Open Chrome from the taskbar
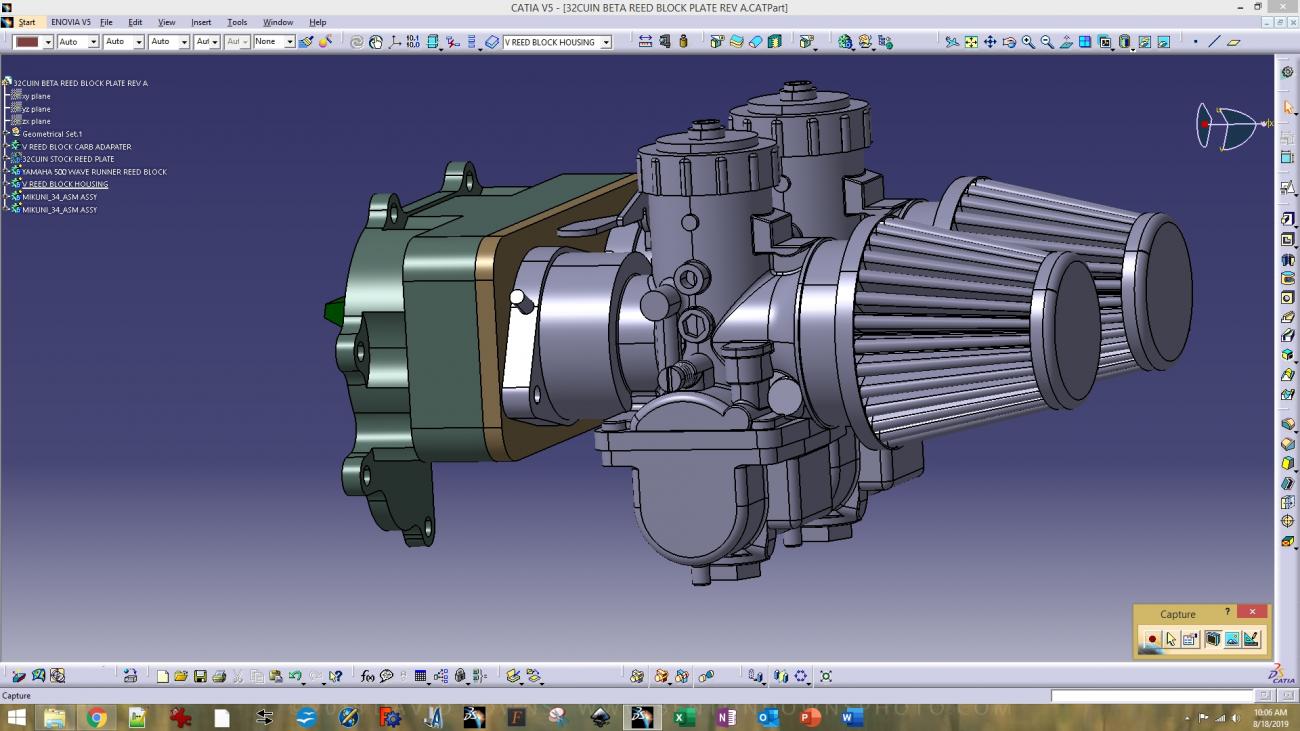 (96, 717)
